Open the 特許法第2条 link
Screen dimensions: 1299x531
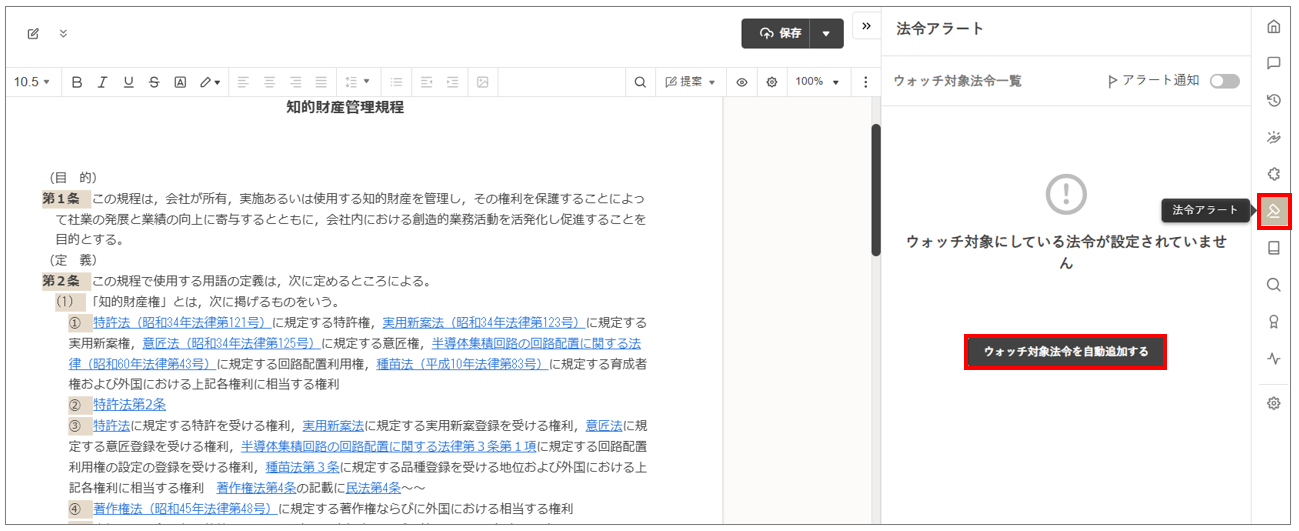130,404
